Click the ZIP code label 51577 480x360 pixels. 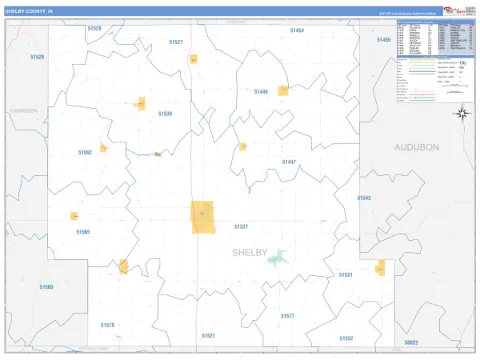click(x=287, y=316)
